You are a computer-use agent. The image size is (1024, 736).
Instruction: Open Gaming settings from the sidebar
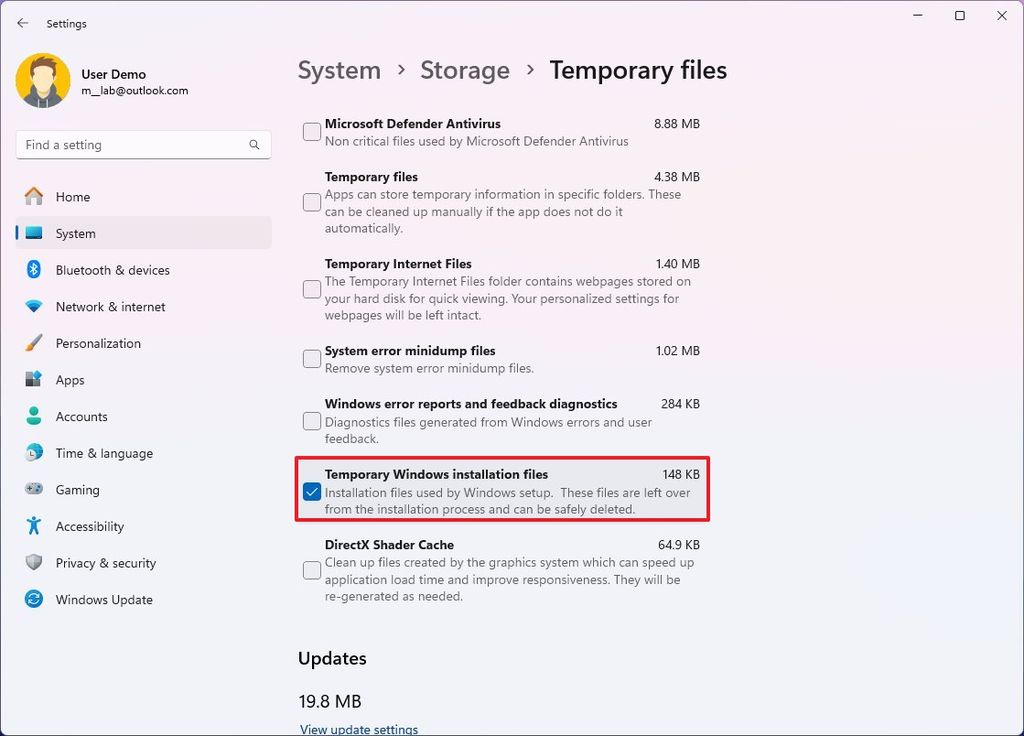point(75,490)
